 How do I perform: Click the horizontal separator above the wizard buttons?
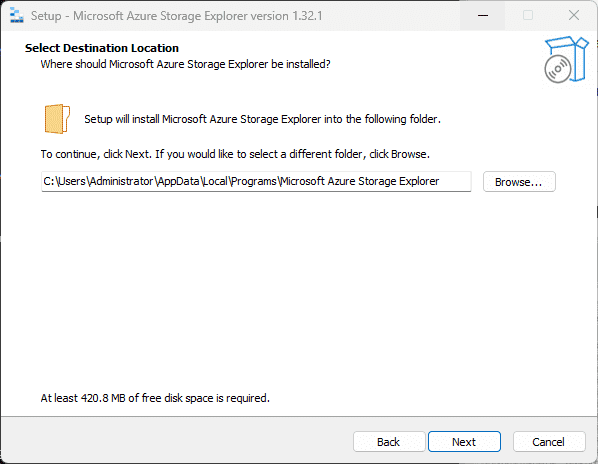299,416
